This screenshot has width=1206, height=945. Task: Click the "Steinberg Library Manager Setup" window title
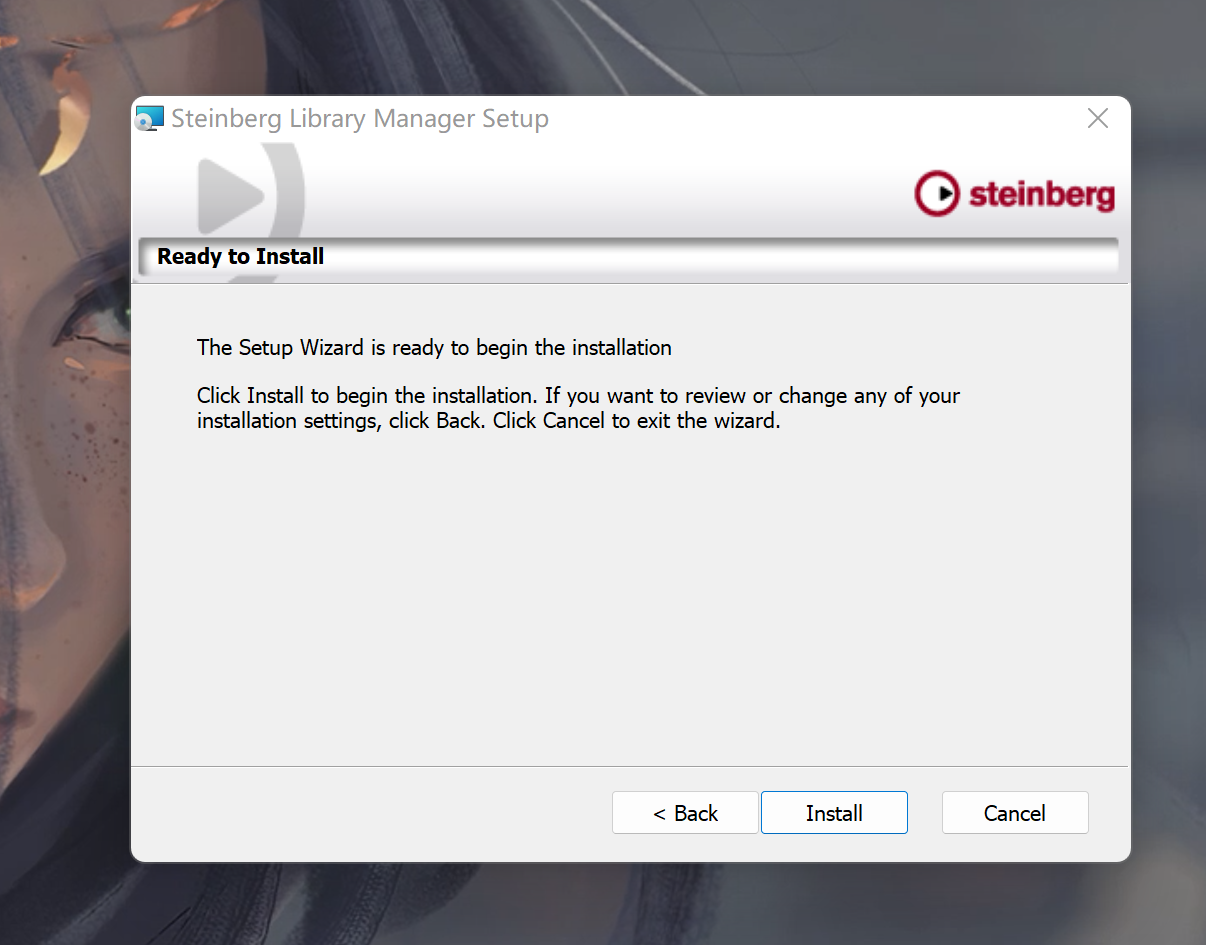click(360, 118)
